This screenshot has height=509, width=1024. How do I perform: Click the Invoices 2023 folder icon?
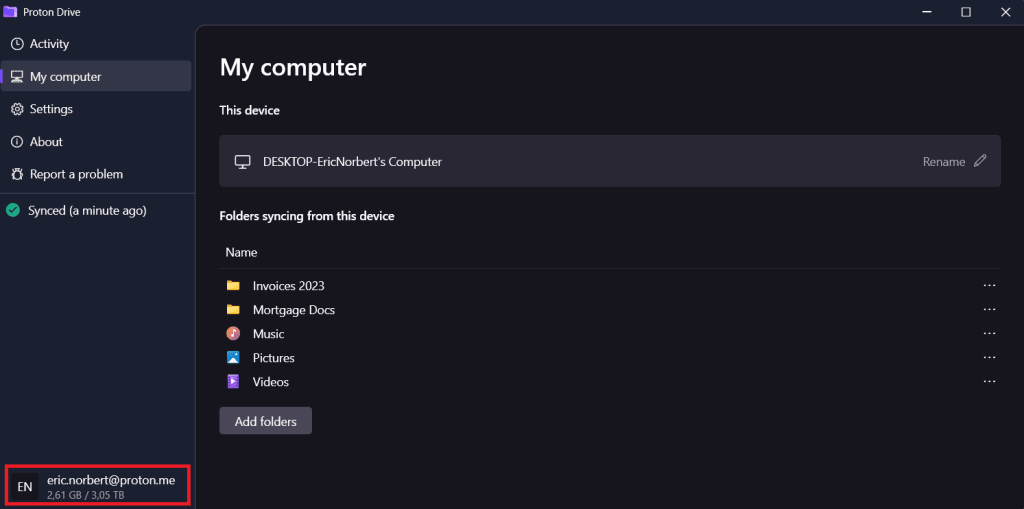pos(233,286)
